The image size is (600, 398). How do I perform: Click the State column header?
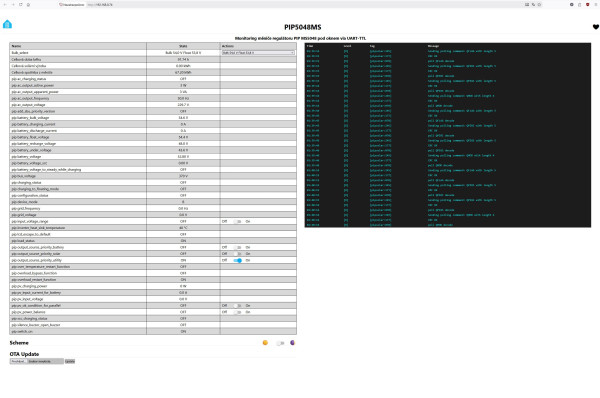point(183,46)
